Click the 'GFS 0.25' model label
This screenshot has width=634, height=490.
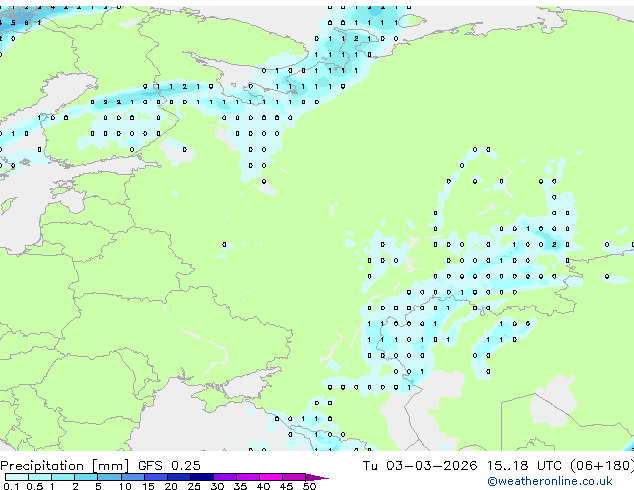pos(169,466)
